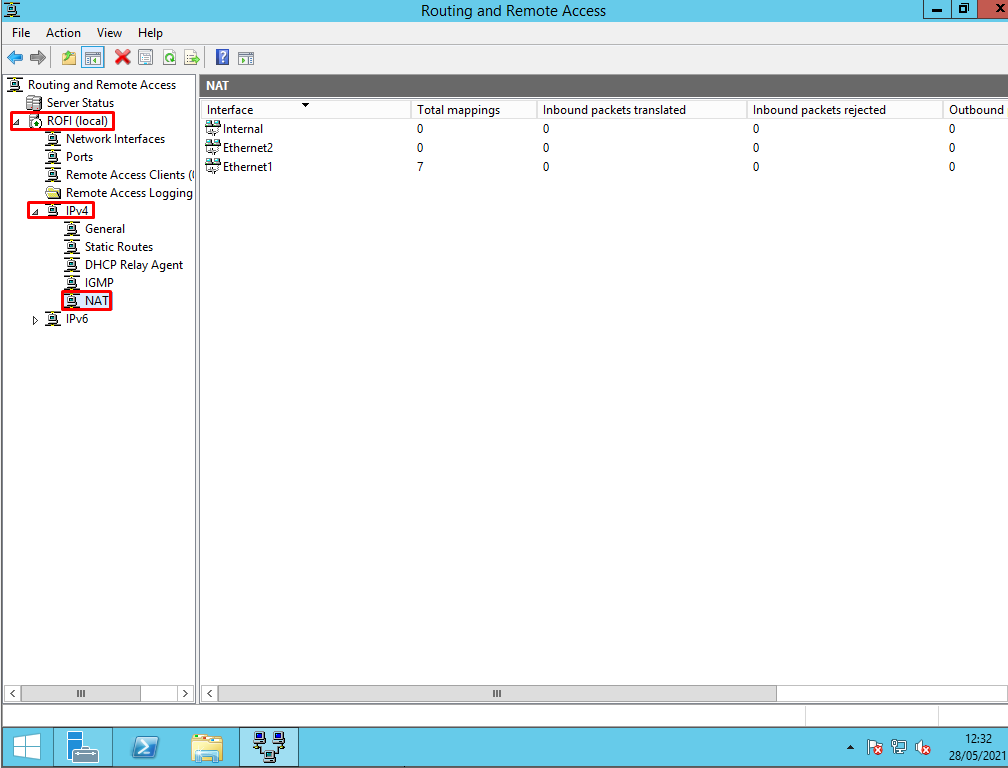Open File Explorer from the taskbar
1008x768 pixels.
pos(207,747)
